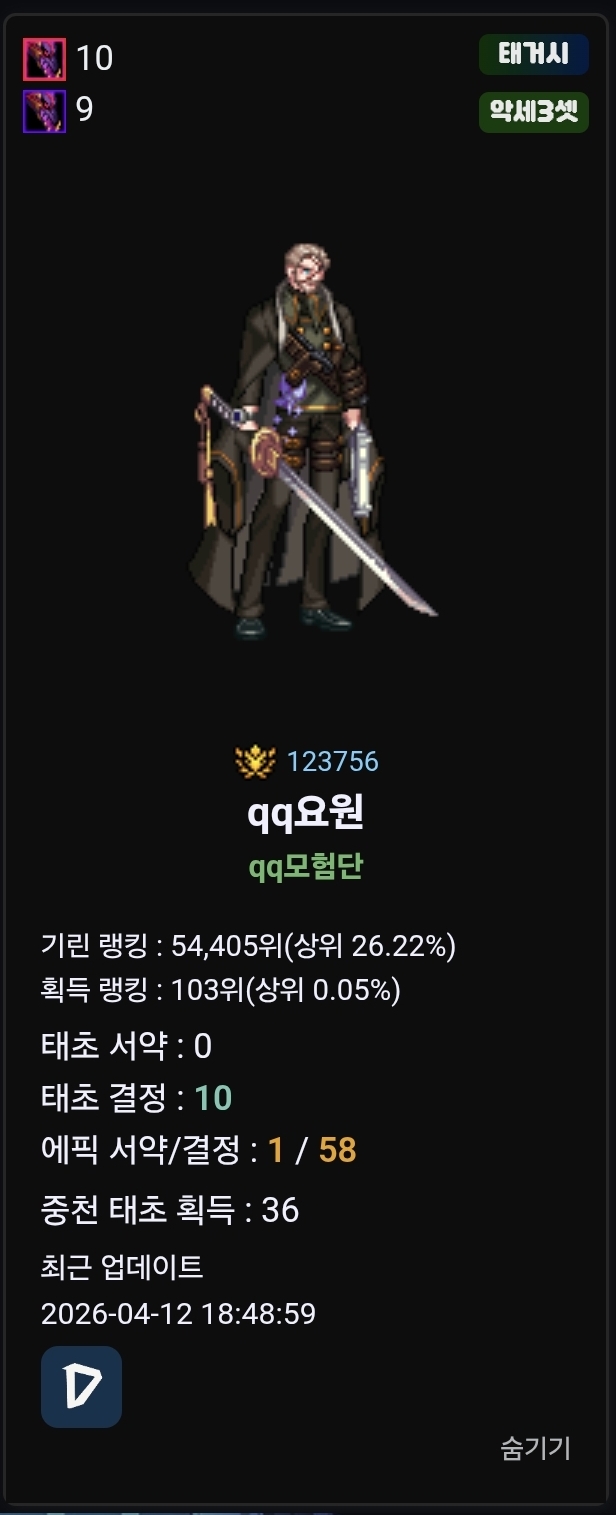Click the 획득 랭킹 103위 line
Viewport: 616px width, 1515px height.
click(221, 990)
